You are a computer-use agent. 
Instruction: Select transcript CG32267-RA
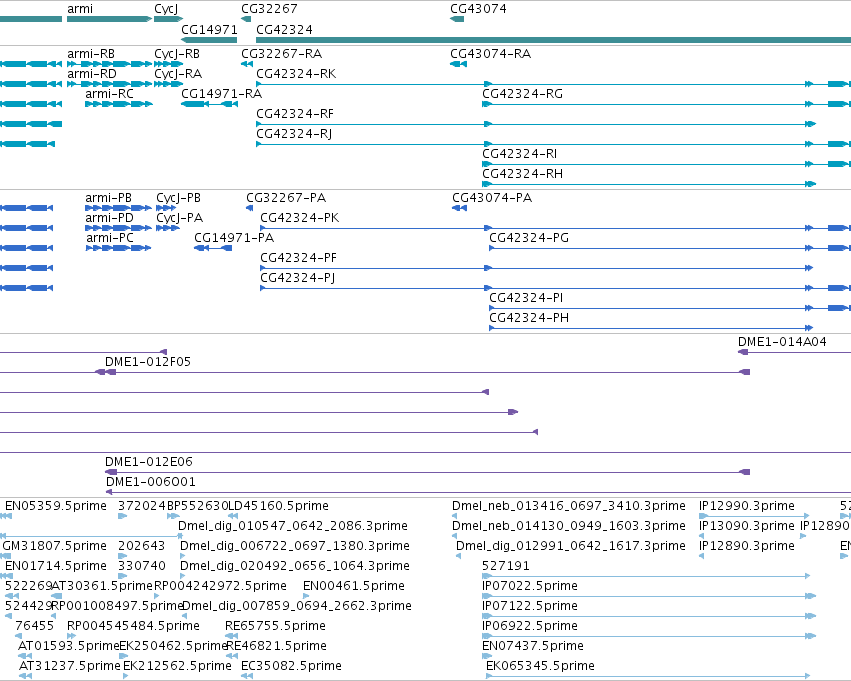pos(282,54)
